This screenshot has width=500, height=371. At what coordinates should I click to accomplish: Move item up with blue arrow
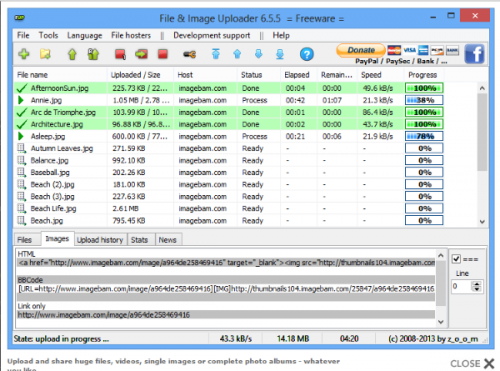(x=237, y=54)
